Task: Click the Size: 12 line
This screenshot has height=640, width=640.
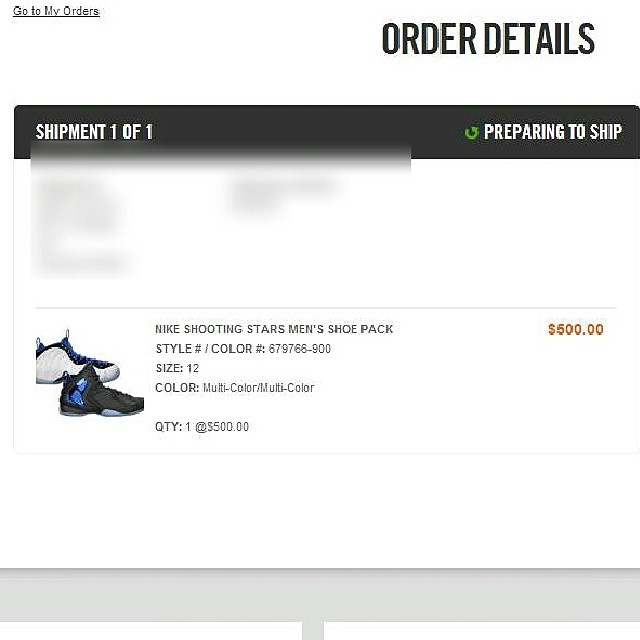Action: point(177,368)
